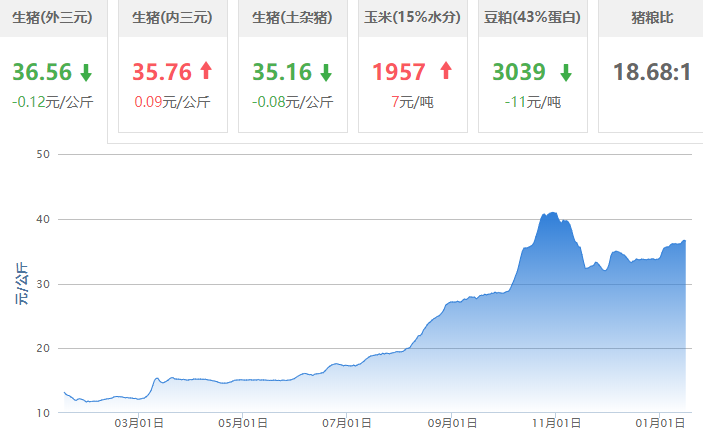Image resolution: width=703 pixels, height=438 pixels.
Task: Click the 35.76 price value
Action: pyautogui.click(x=162, y=72)
